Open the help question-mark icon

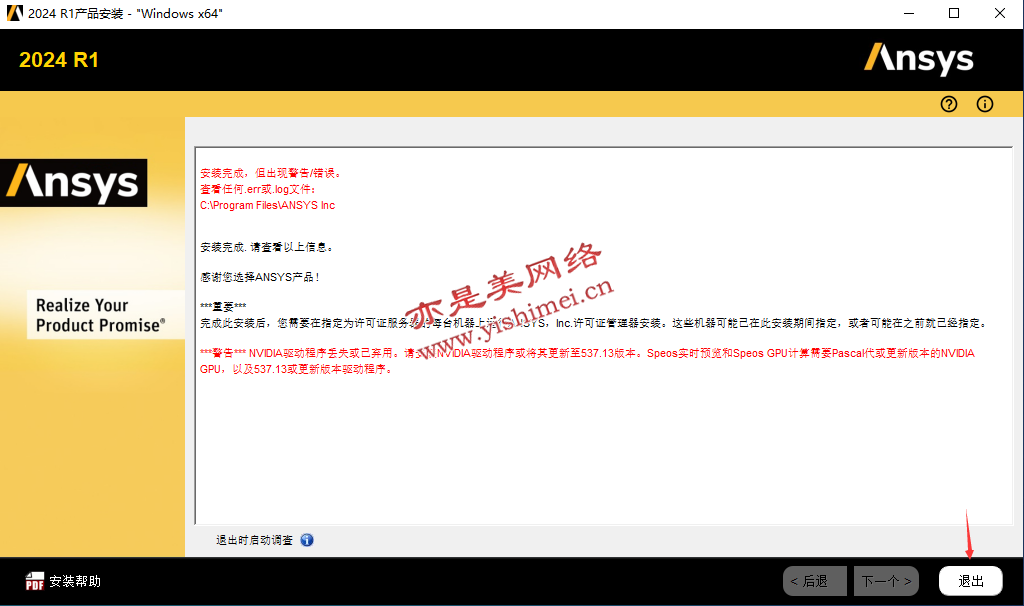(949, 104)
